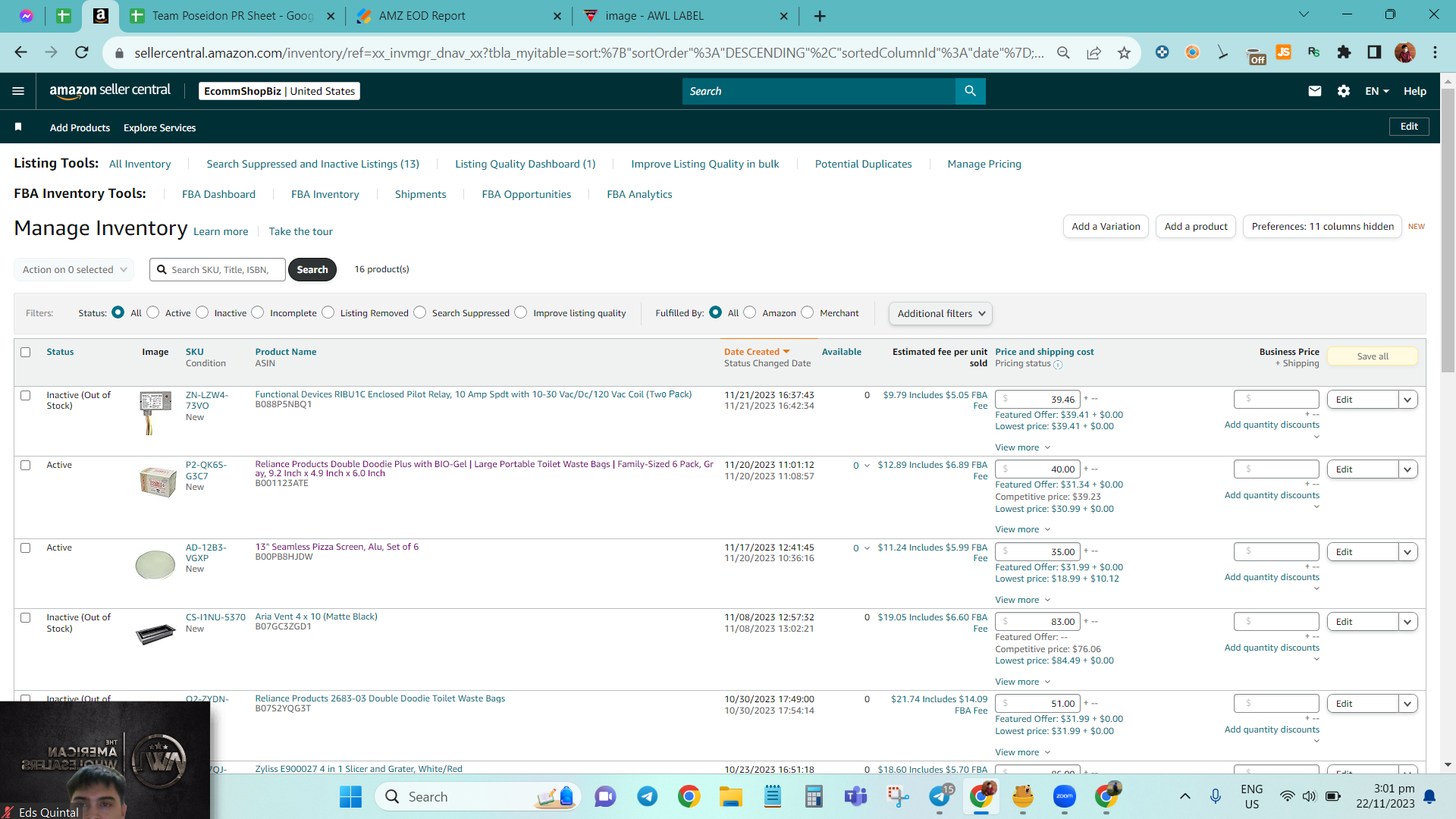Select Fulfilled By Merchant radio button
The width and height of the screenshot is (1456, 819).
808,312
